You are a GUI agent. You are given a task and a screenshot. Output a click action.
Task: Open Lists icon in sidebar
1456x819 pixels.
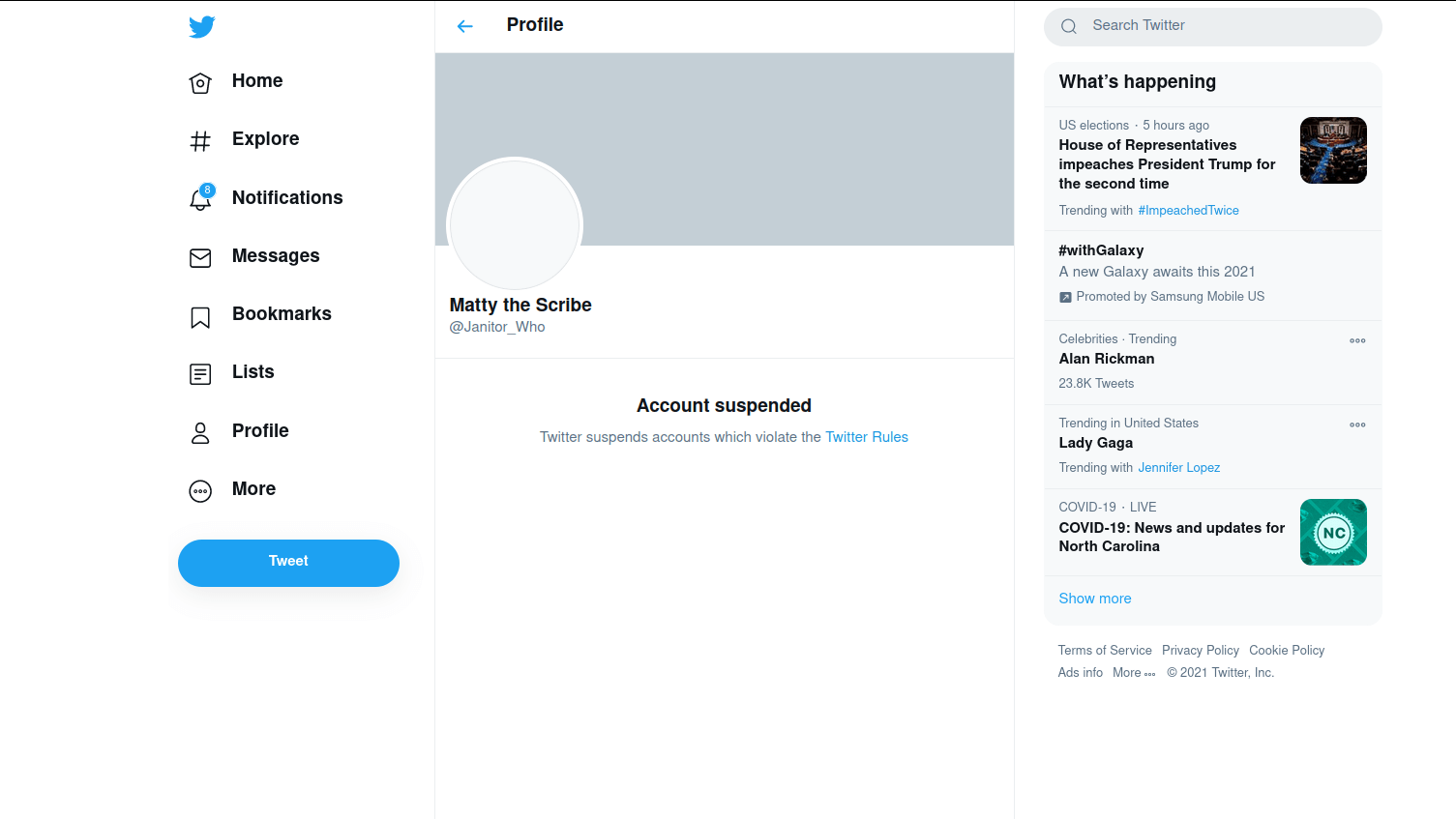200,374
